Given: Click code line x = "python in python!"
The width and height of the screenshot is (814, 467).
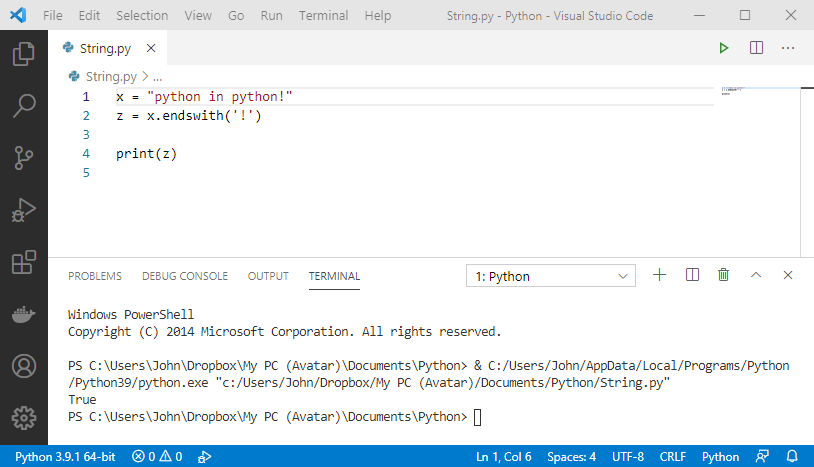Looking at the screenshot, I should pos(204,97).
